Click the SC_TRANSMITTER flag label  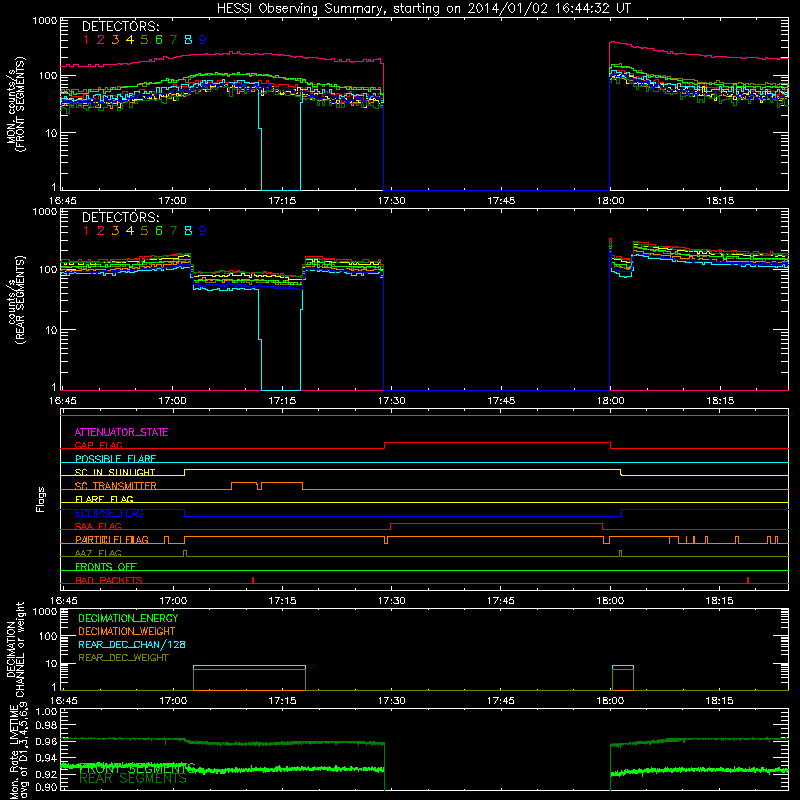point(115,486)
